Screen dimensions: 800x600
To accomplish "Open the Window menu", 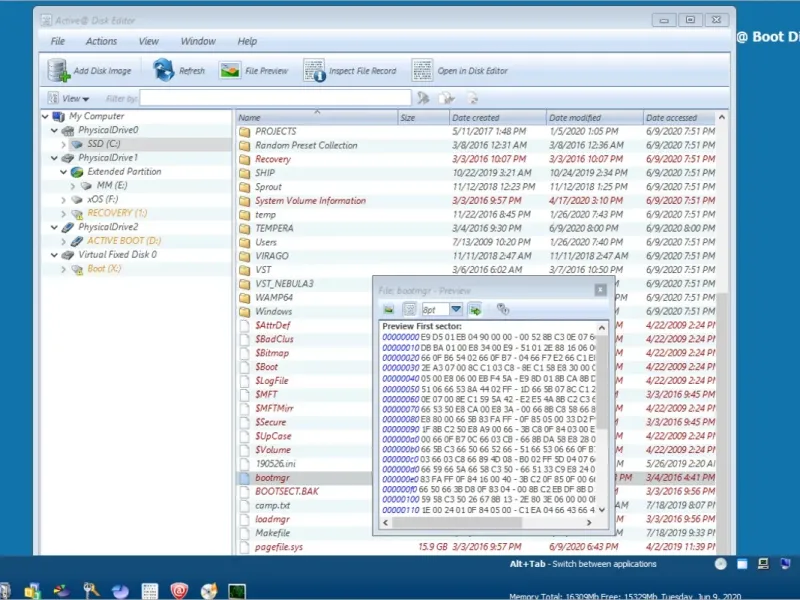I will point(198,41).
